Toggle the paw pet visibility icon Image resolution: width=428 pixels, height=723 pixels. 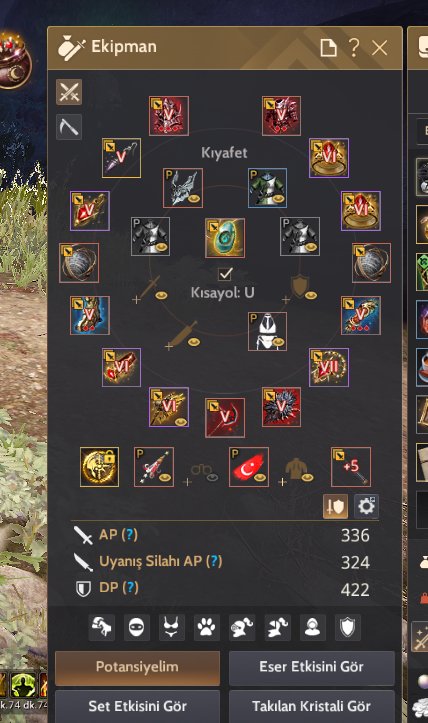pyautogui.click(x=207, y=627)
